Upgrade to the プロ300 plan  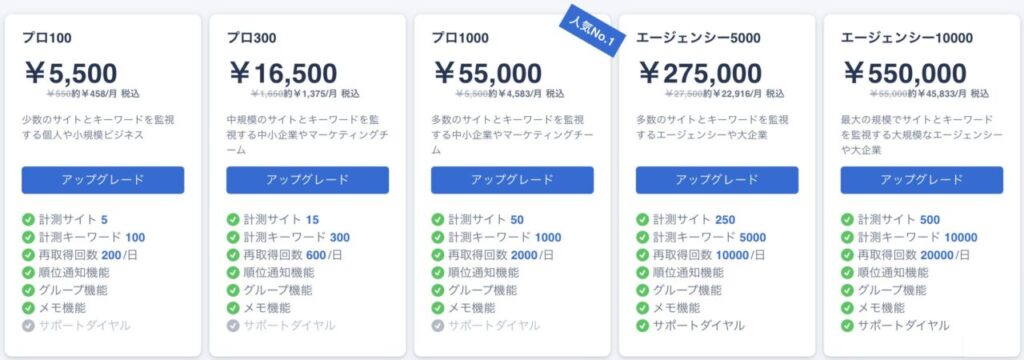point(308,180)
